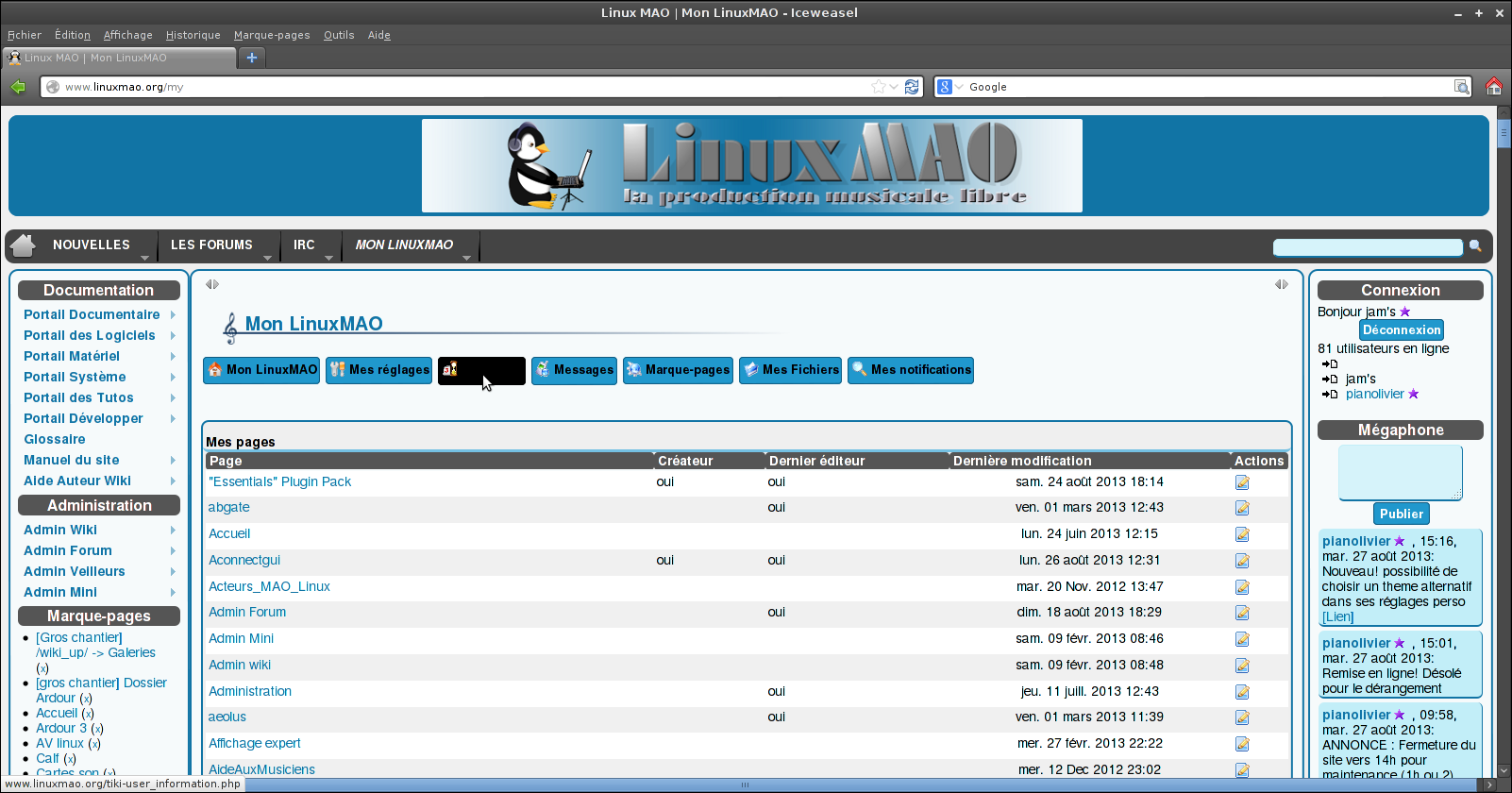Click the home icon in navigation bar

click(23, 245)
